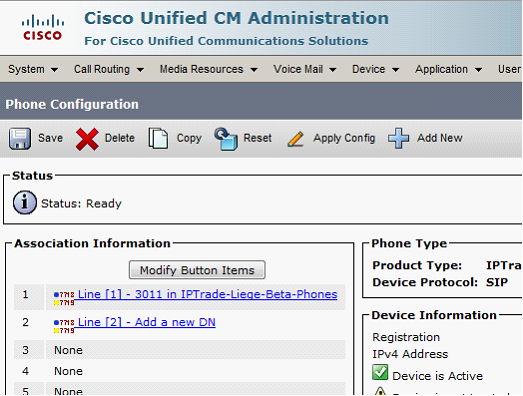Viewport: 523px width, 396px height.
Task: Open the Voice Mail menu
Action: (x=305, y=69)
